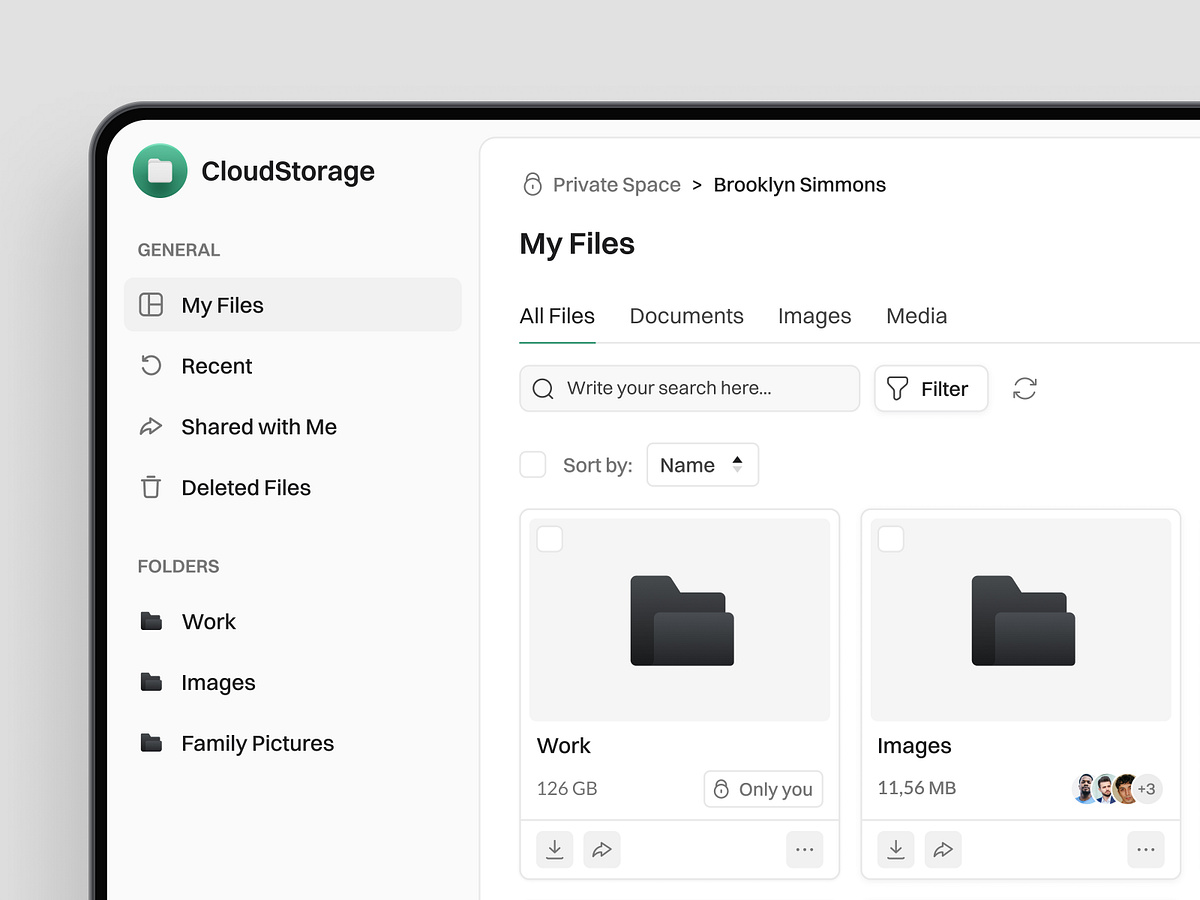Click the Recent history icon in sidebar
Viewport: 1200px width, 900px height.
point(151,366)
